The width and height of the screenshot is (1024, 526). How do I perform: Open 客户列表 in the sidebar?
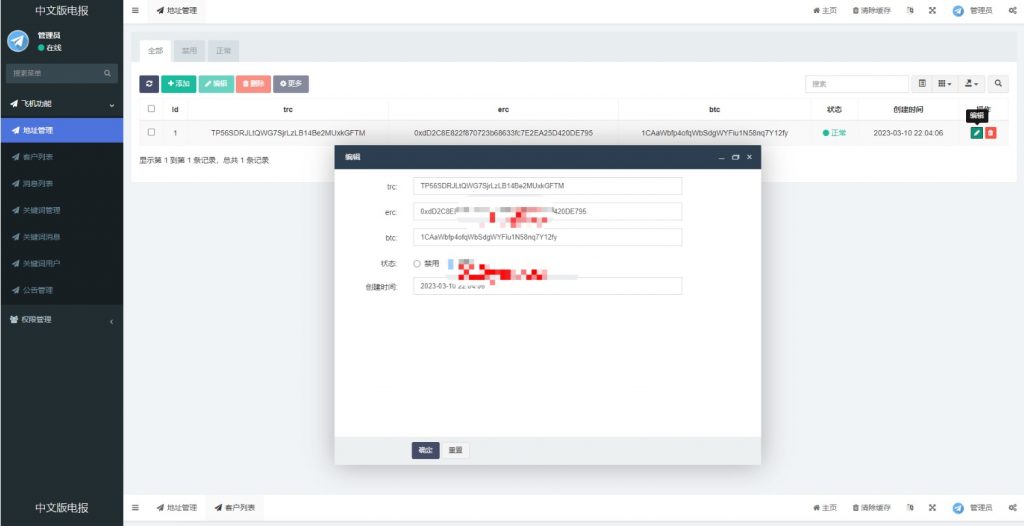point(40,157)
